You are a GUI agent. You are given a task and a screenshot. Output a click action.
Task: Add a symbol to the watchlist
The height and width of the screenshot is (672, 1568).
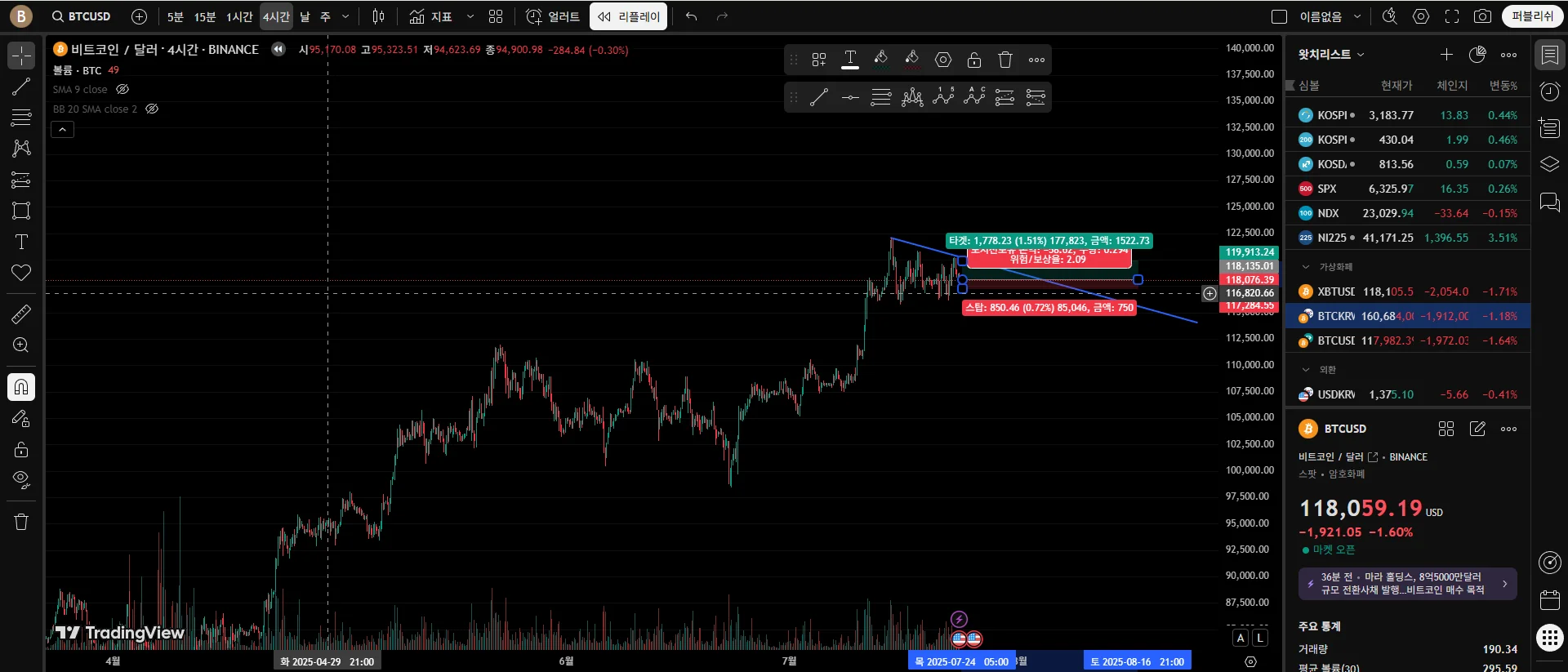coord(1446,55)
